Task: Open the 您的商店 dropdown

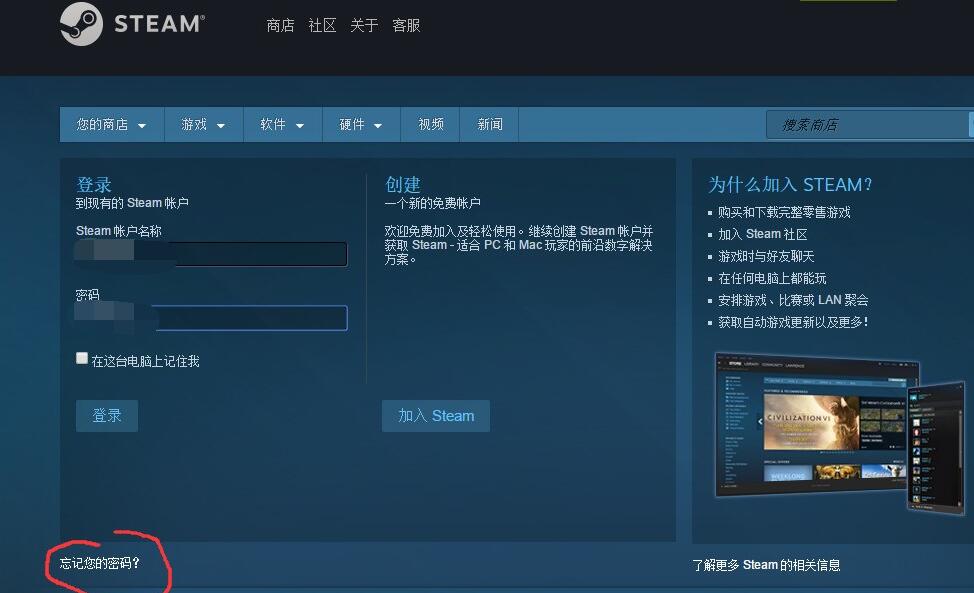Action: point(110,124)
